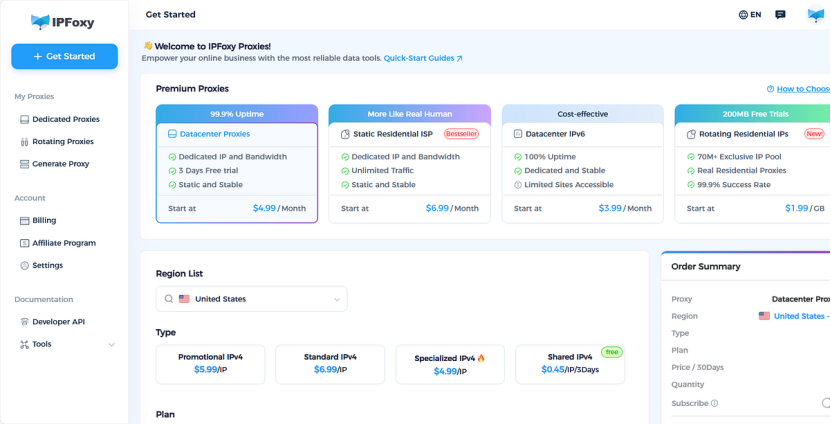Screen dimensions: 831x424
Task: Click the Get Started button
Action: (64, 57)
